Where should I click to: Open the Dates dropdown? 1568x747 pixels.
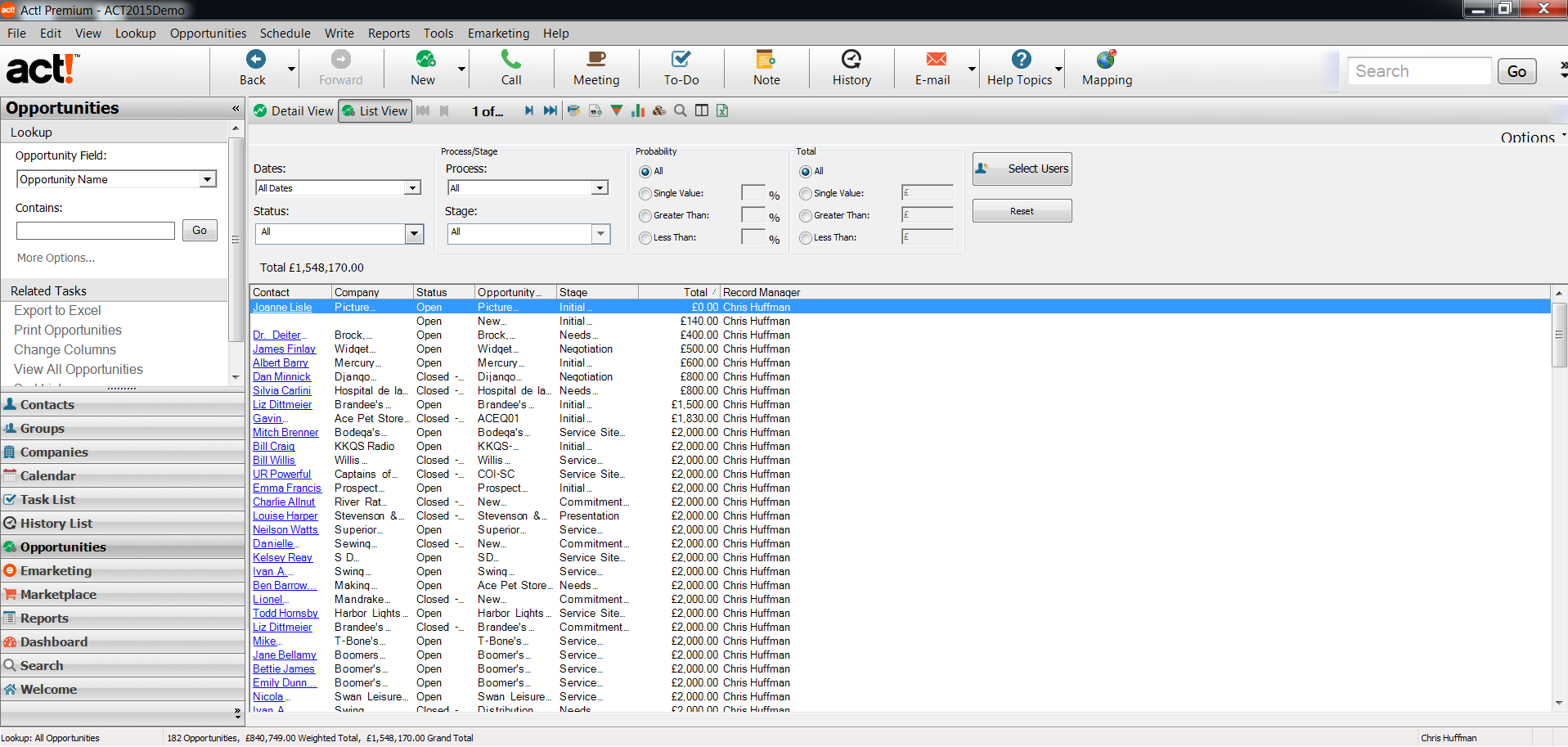point(412,188)
